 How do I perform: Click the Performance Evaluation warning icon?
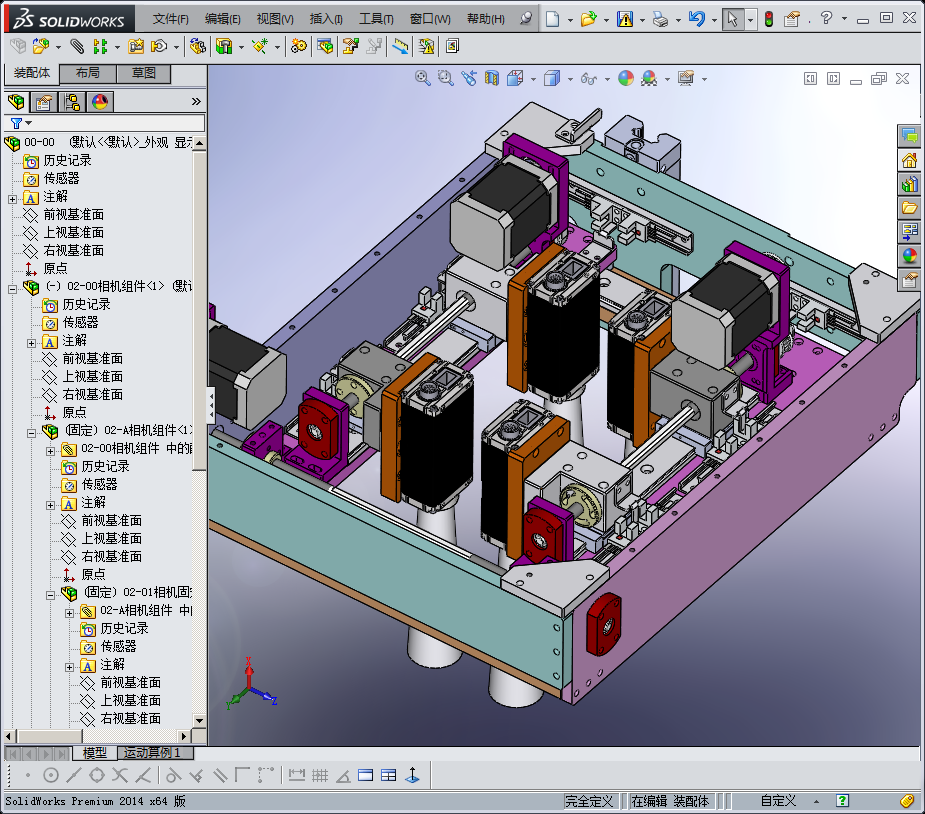[425, 46]
